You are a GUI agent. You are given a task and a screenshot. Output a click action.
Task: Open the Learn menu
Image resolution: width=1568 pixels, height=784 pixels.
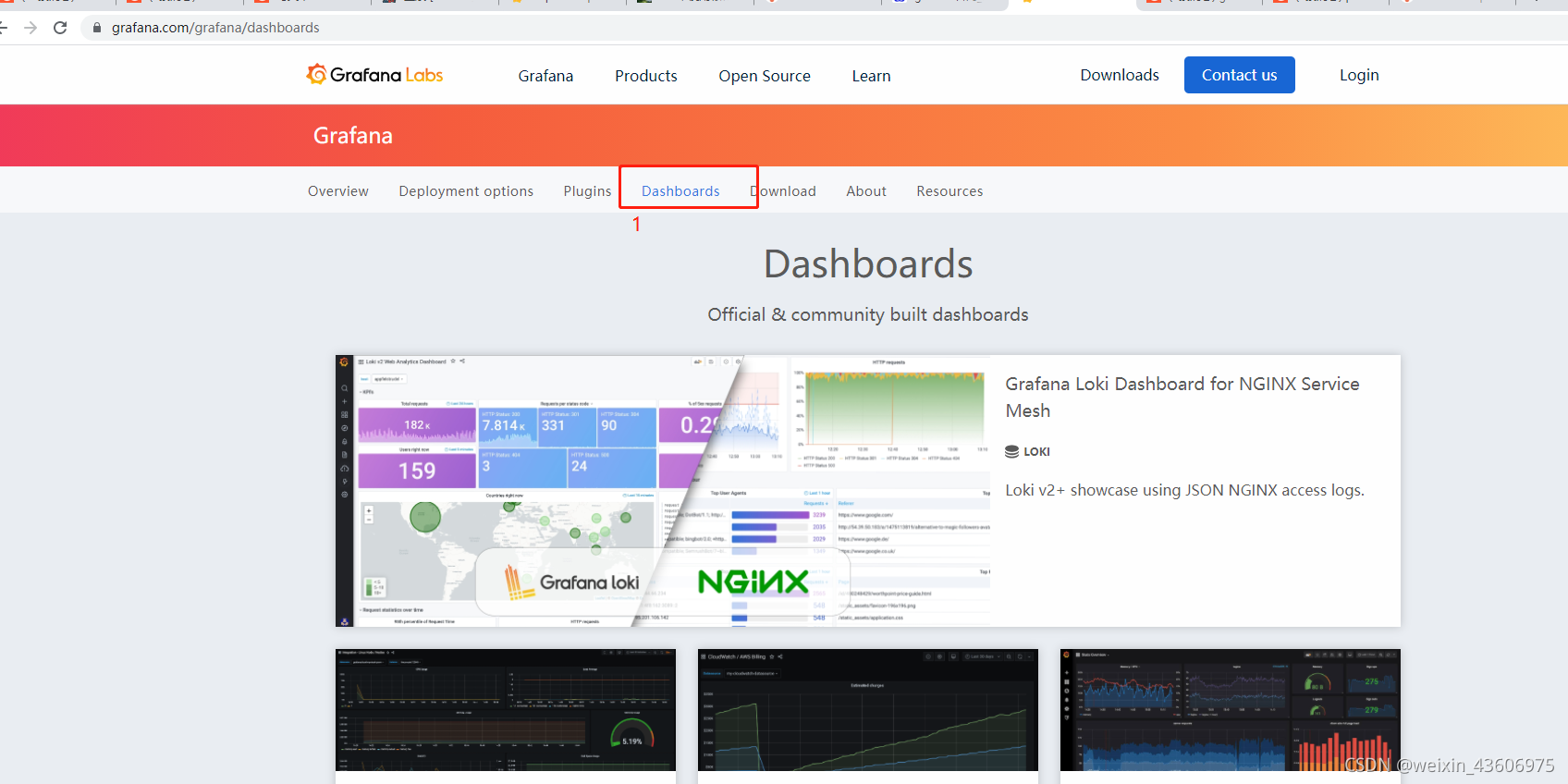[871, 76]
